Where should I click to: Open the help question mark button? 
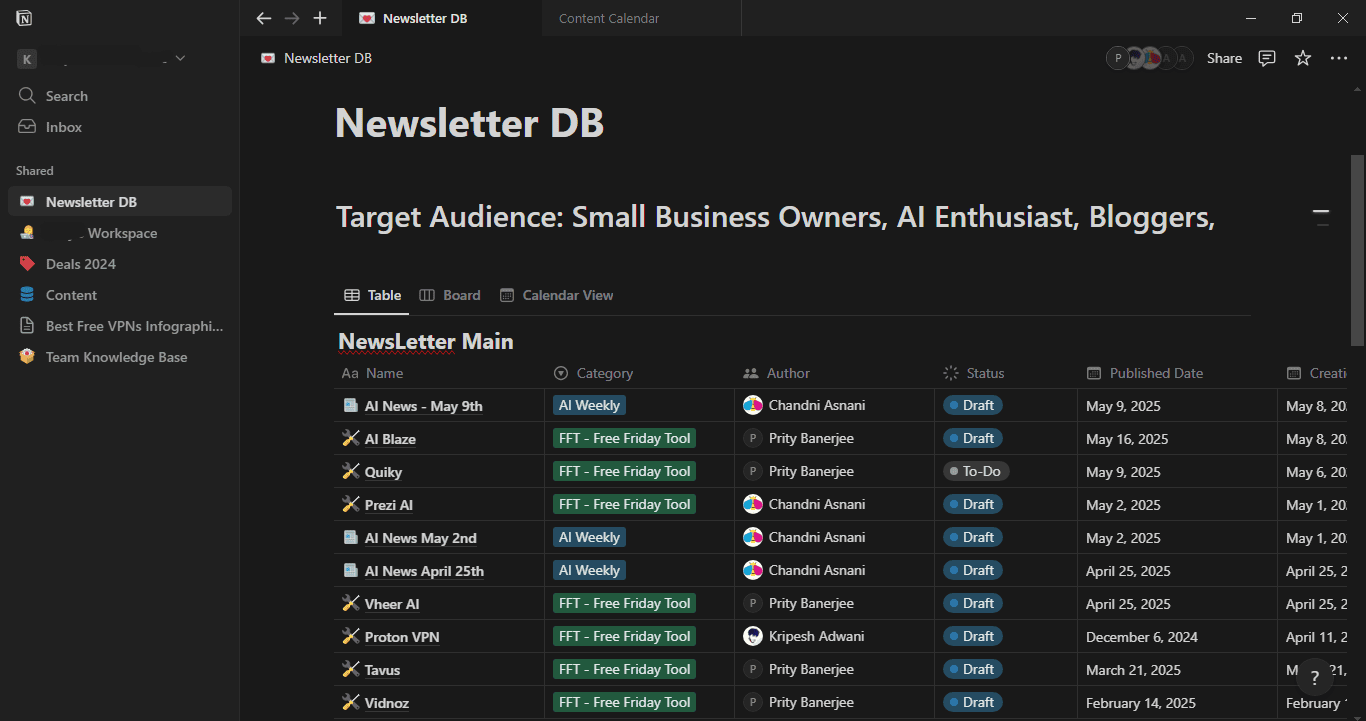tap(1315, 677)
